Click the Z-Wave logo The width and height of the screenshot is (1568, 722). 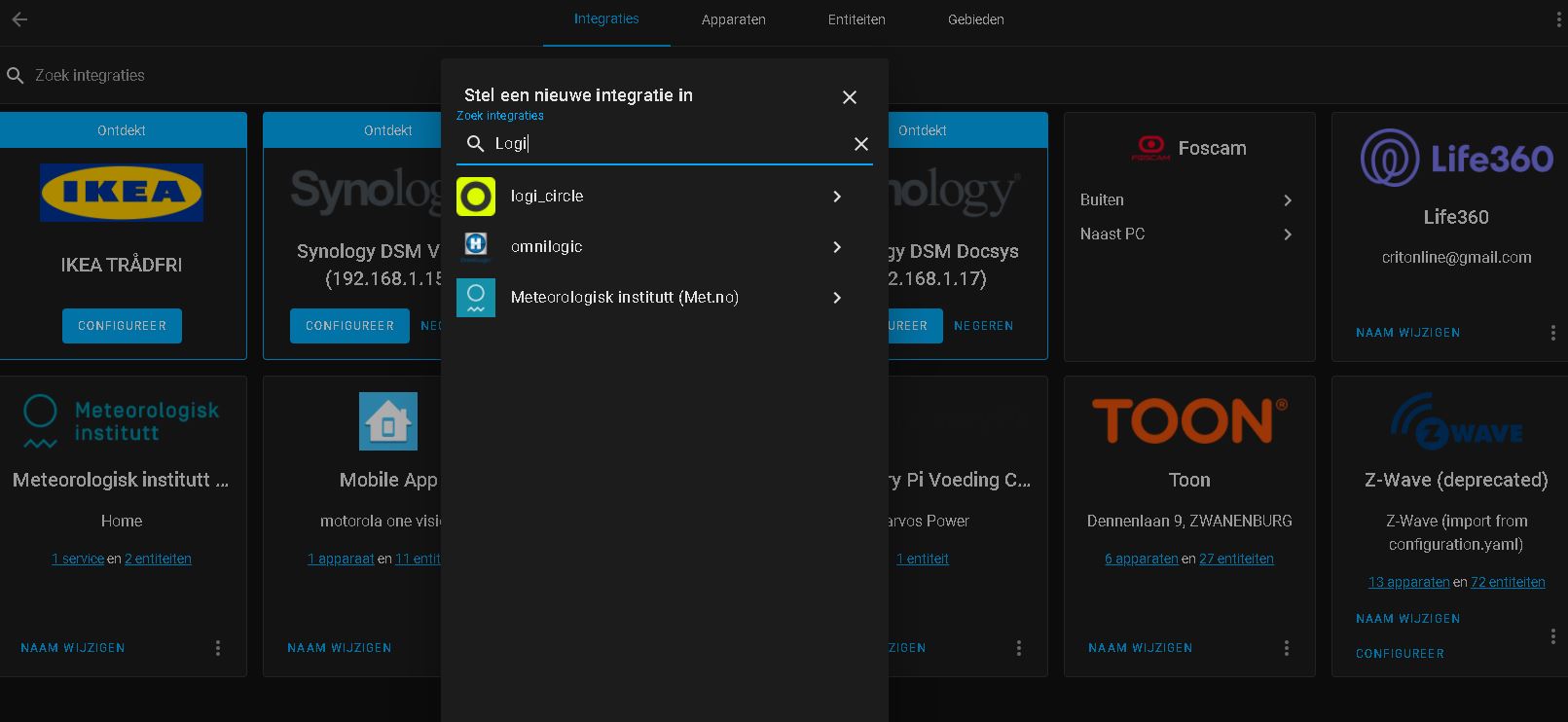tap(1456, 421)
